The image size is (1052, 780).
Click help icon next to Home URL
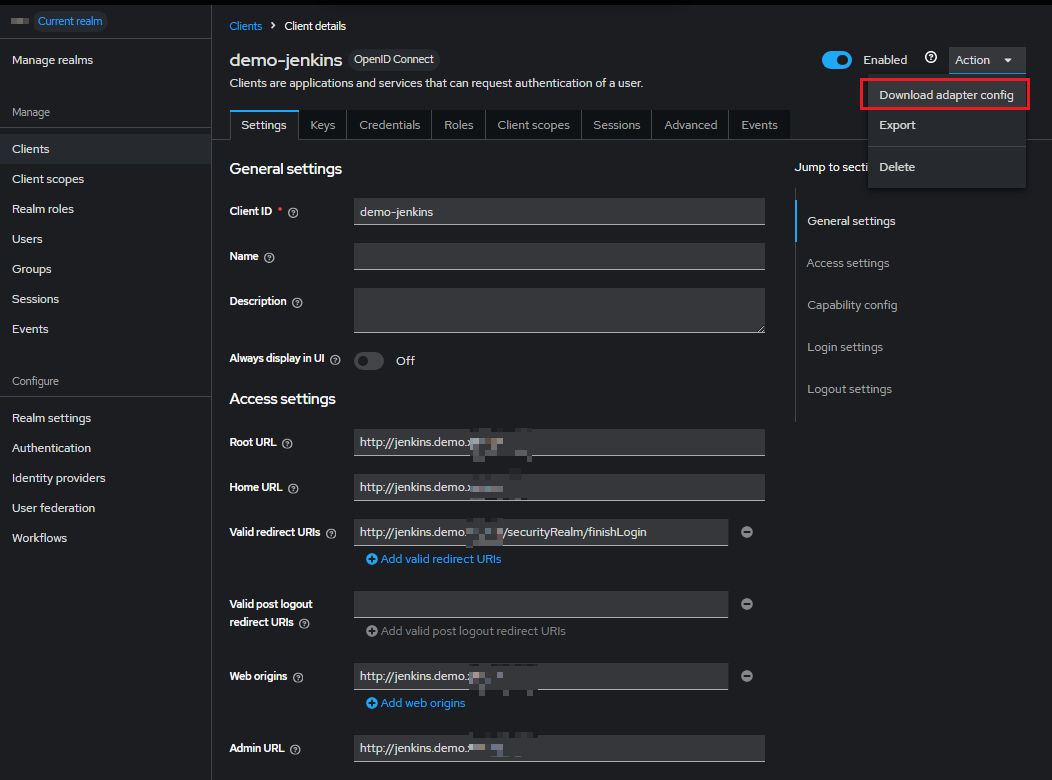pos(293,488)
